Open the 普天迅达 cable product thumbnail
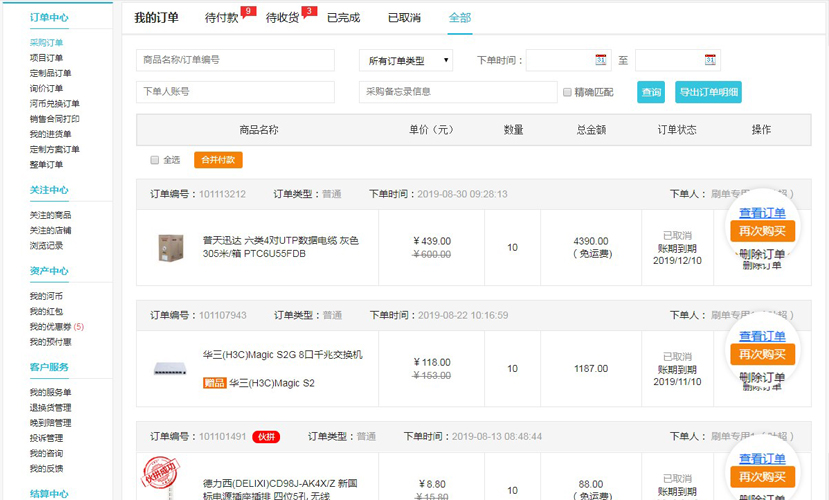This screenshot has width=829, height=500. click(x=171, y=247)
